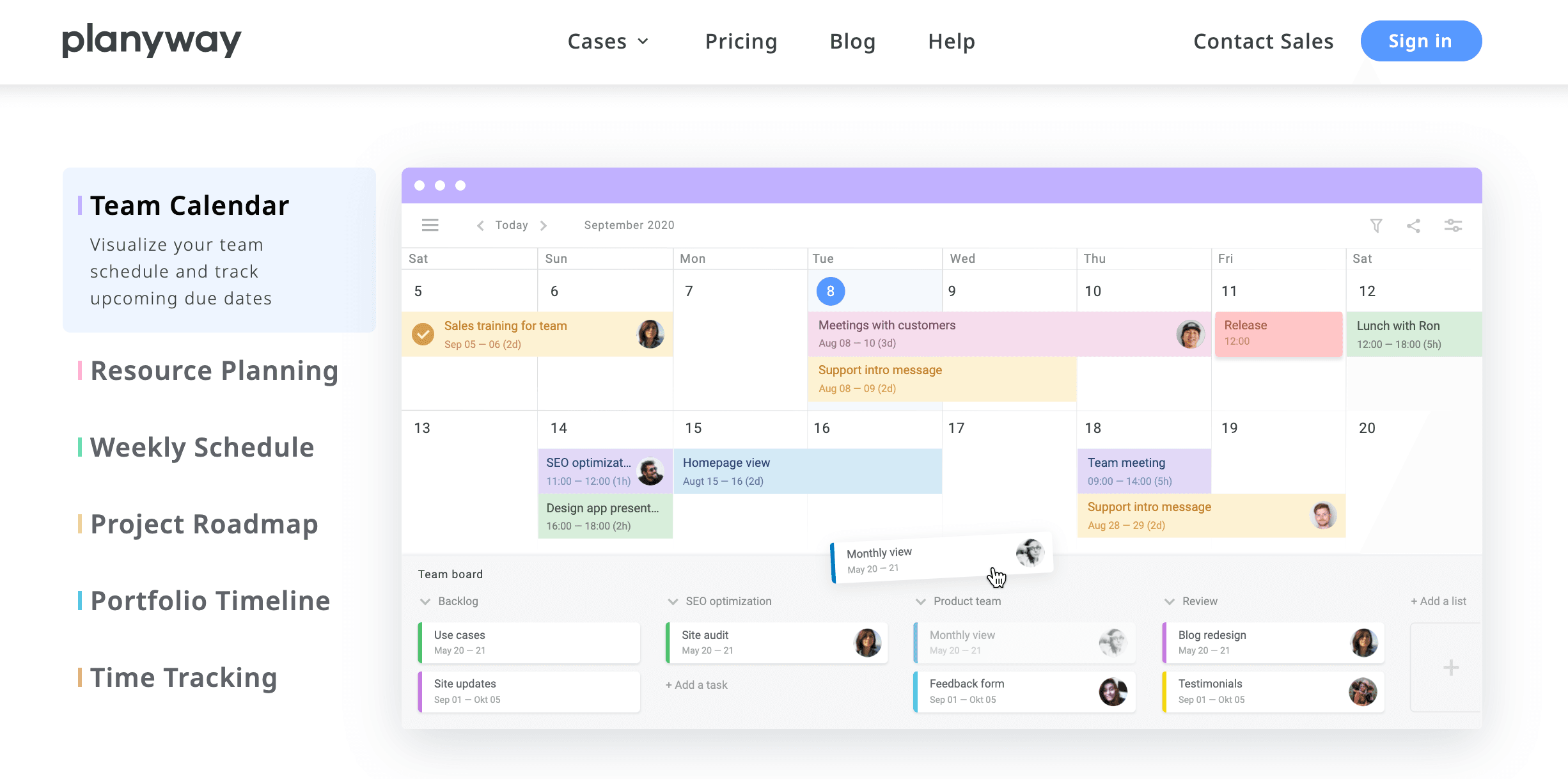Click + Add a list link
Image resolution: width=1568 pixels, height=779 pixels.
tap(1438, 601)
